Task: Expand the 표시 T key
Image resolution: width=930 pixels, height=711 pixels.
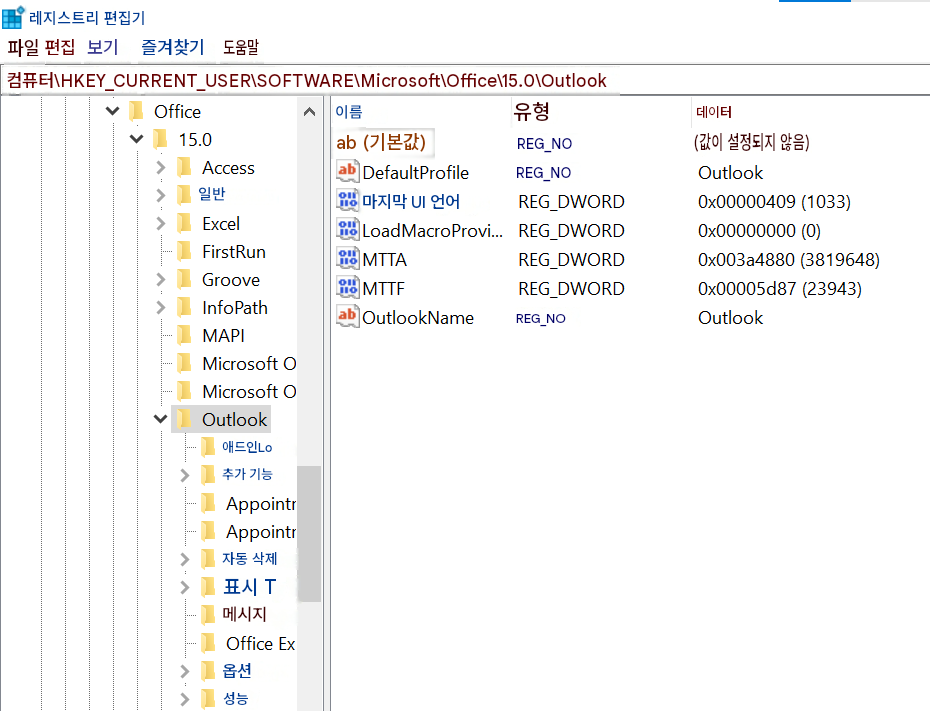Action: pyautogui.click(x=185, y=587)
